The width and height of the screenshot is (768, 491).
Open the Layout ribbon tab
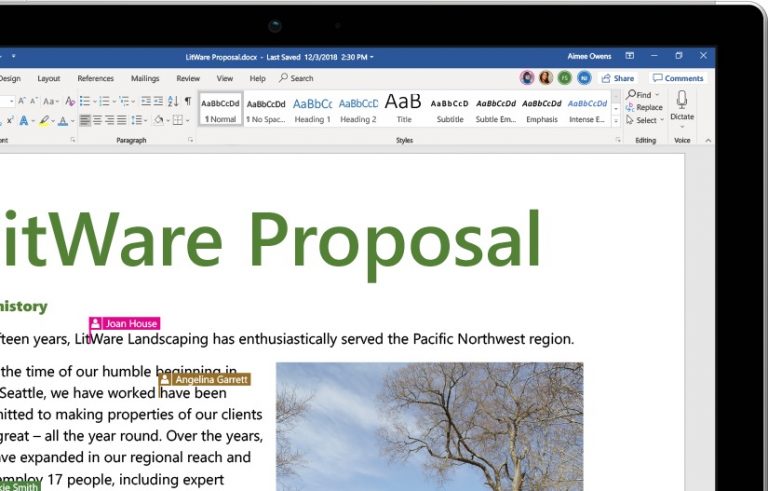click(x=48, y=78)
